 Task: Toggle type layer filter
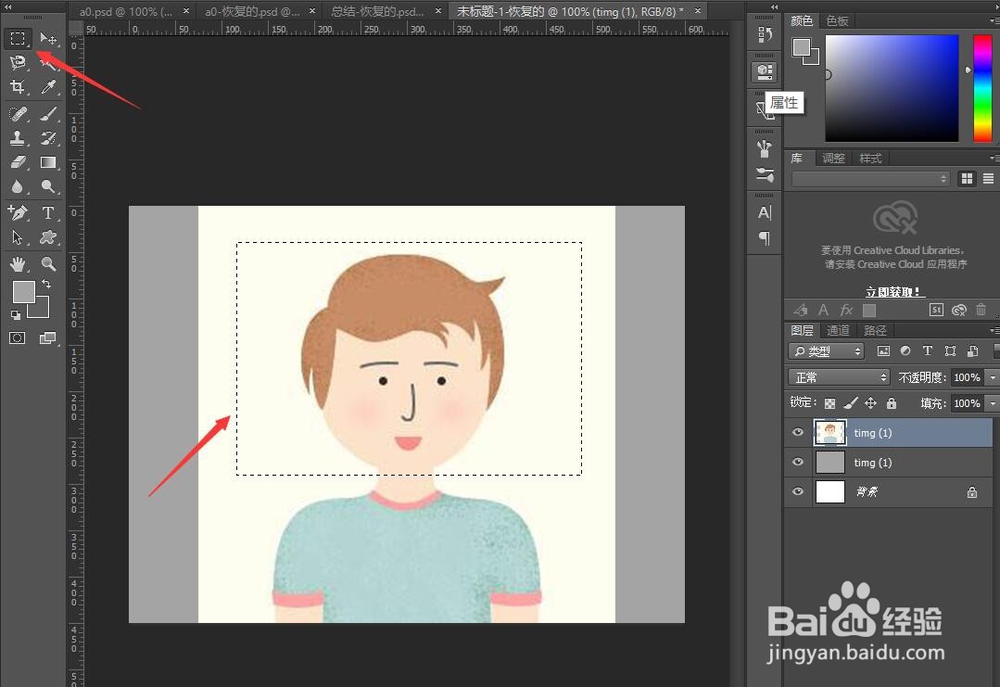pos(927,351)
